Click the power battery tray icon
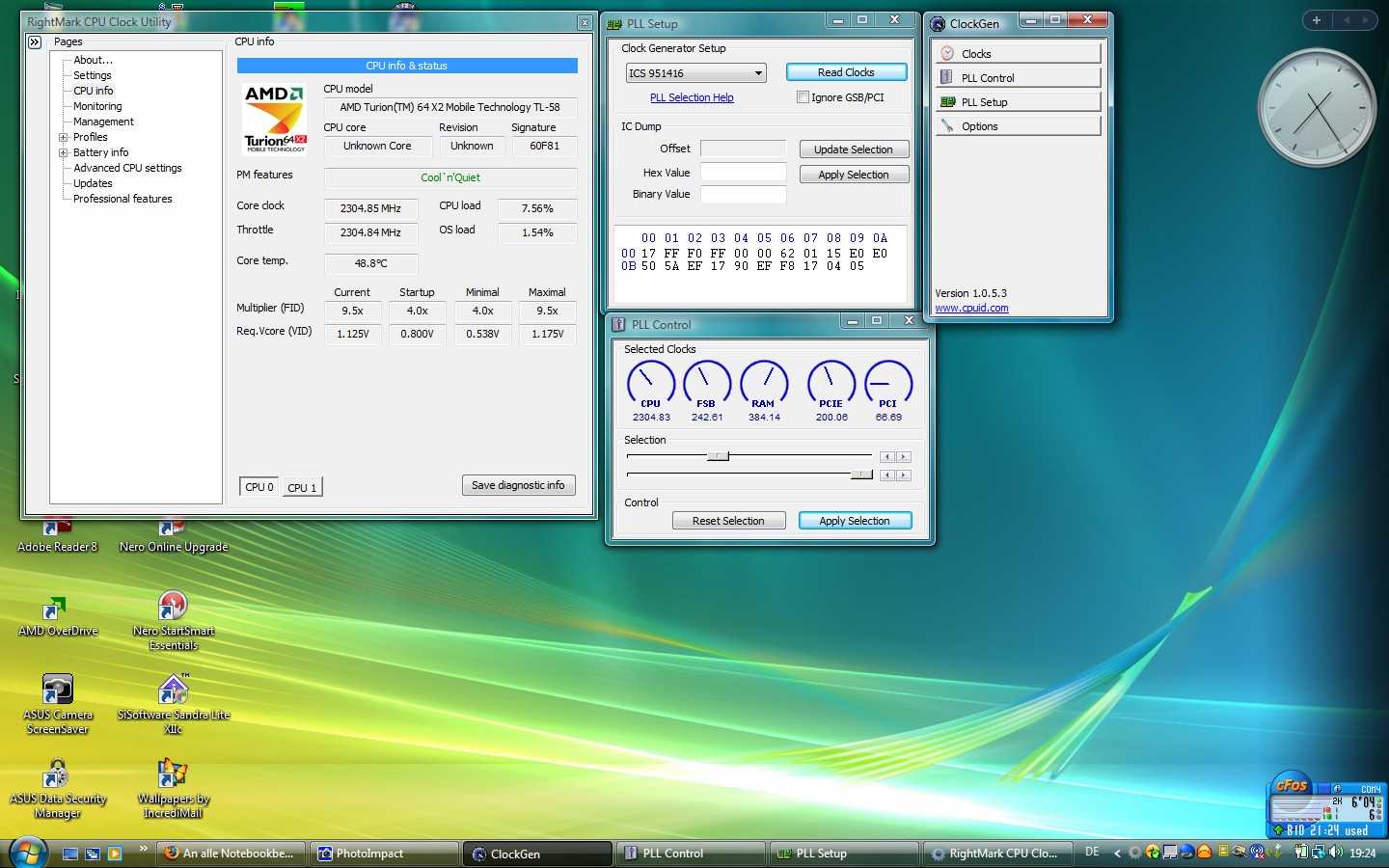1389x868 pixels. [x=1301, y=852]
